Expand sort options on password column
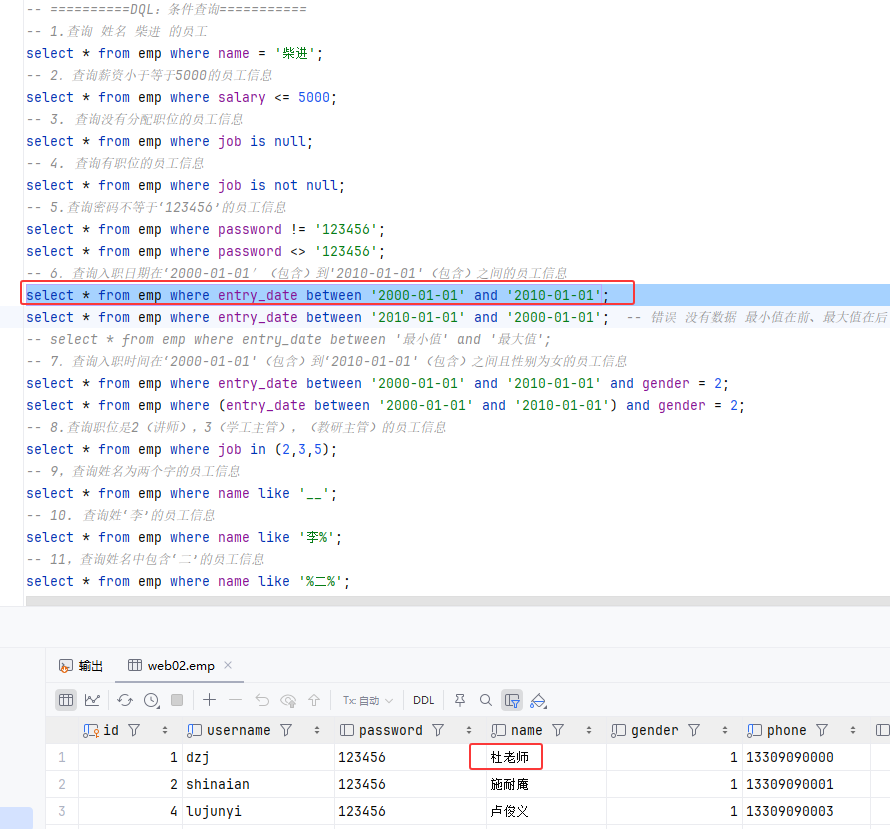Image resolution: width=890 pixels, height=829 pixels. click(469, 731)
